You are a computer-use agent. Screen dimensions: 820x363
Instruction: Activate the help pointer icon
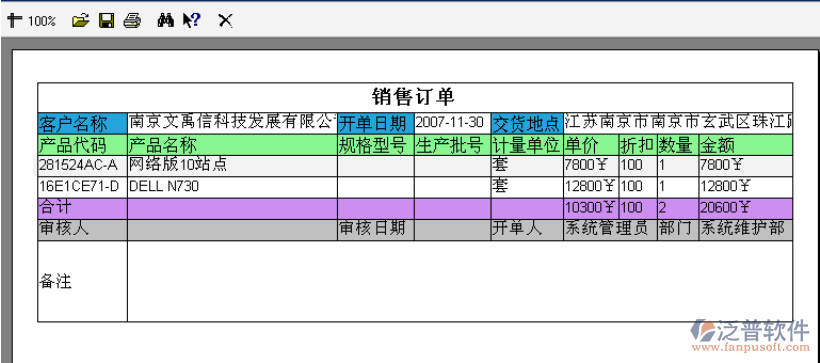tap(191, 21)
